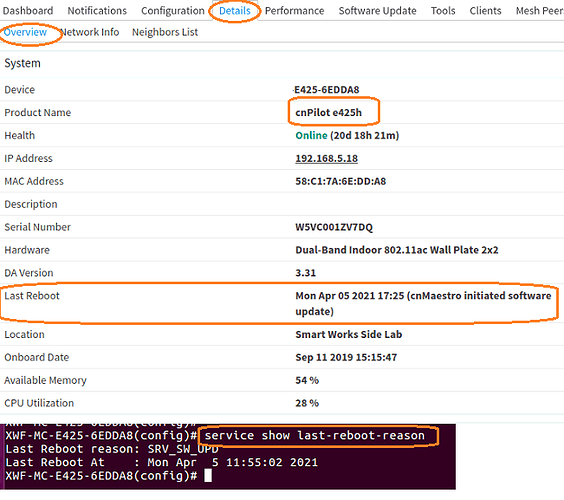
Task: Click the Device field label
Action: pyautogui.click(x=19, y=90)
